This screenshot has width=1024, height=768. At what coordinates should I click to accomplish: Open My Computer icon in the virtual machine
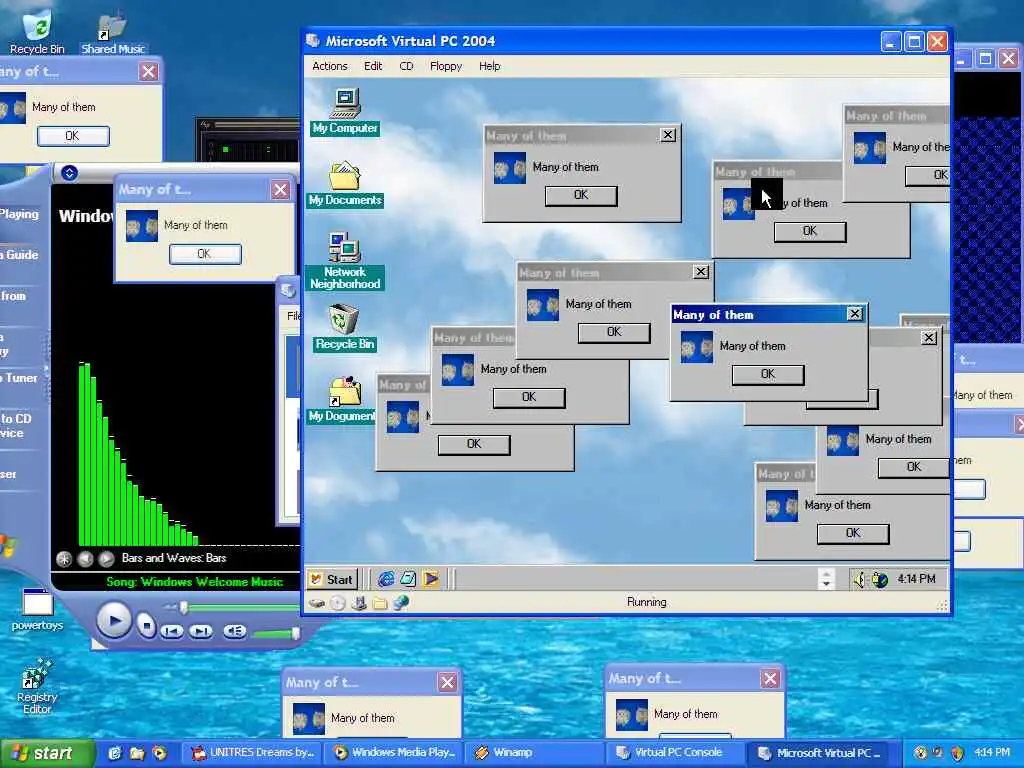[345, 112]
